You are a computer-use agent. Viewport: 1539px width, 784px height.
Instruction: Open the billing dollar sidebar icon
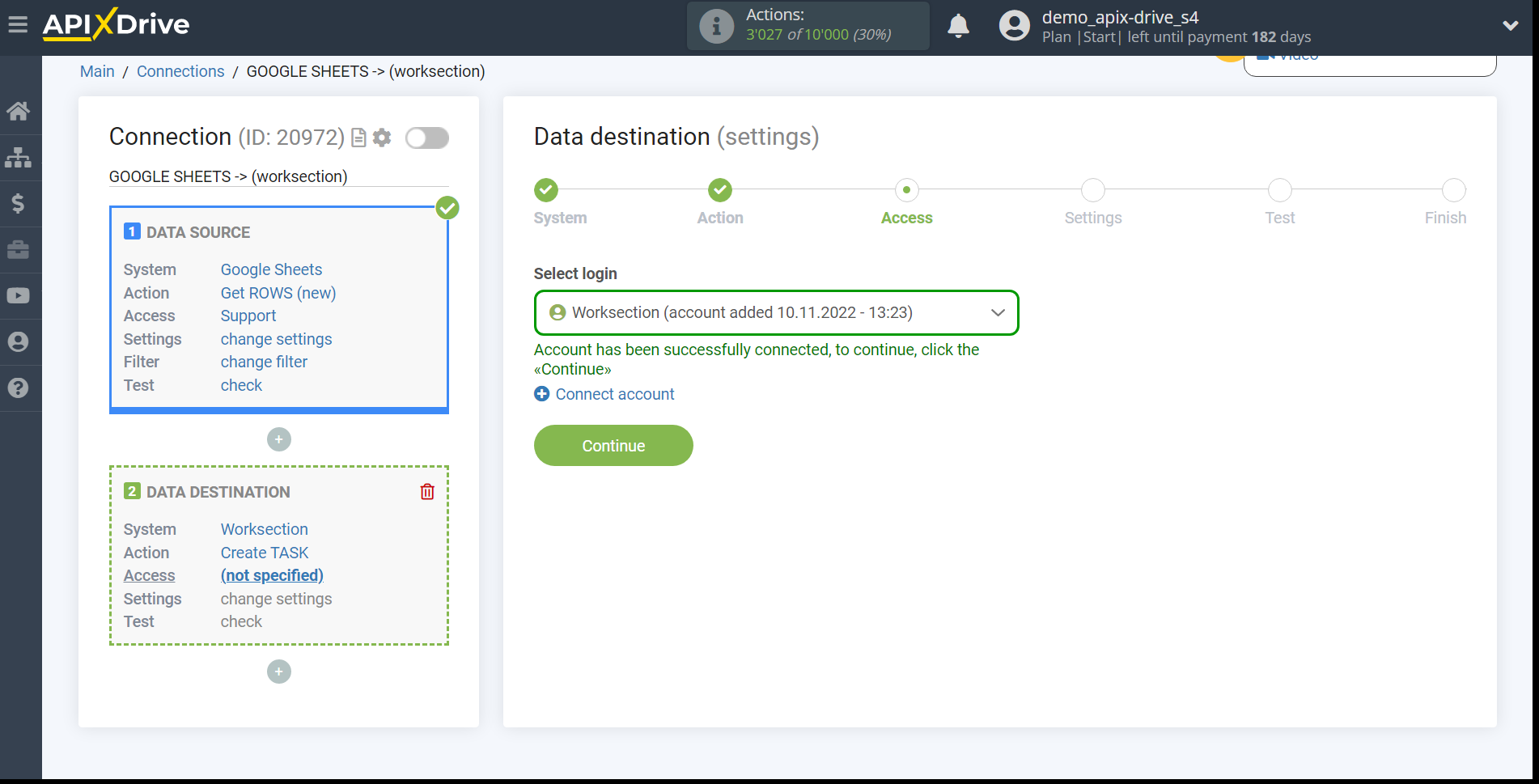coord(18,203)
